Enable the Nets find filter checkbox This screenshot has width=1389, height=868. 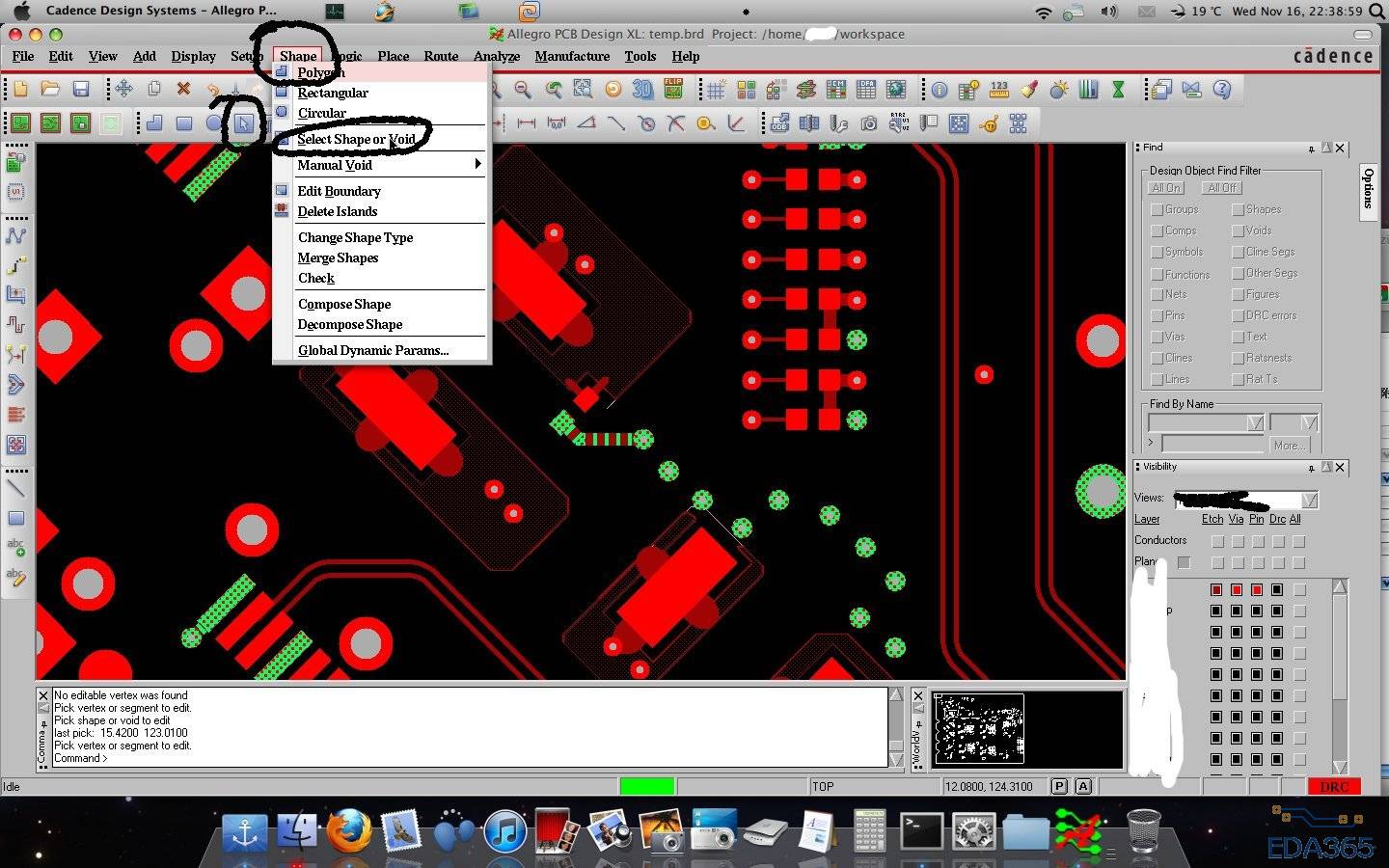(1157, 294)
